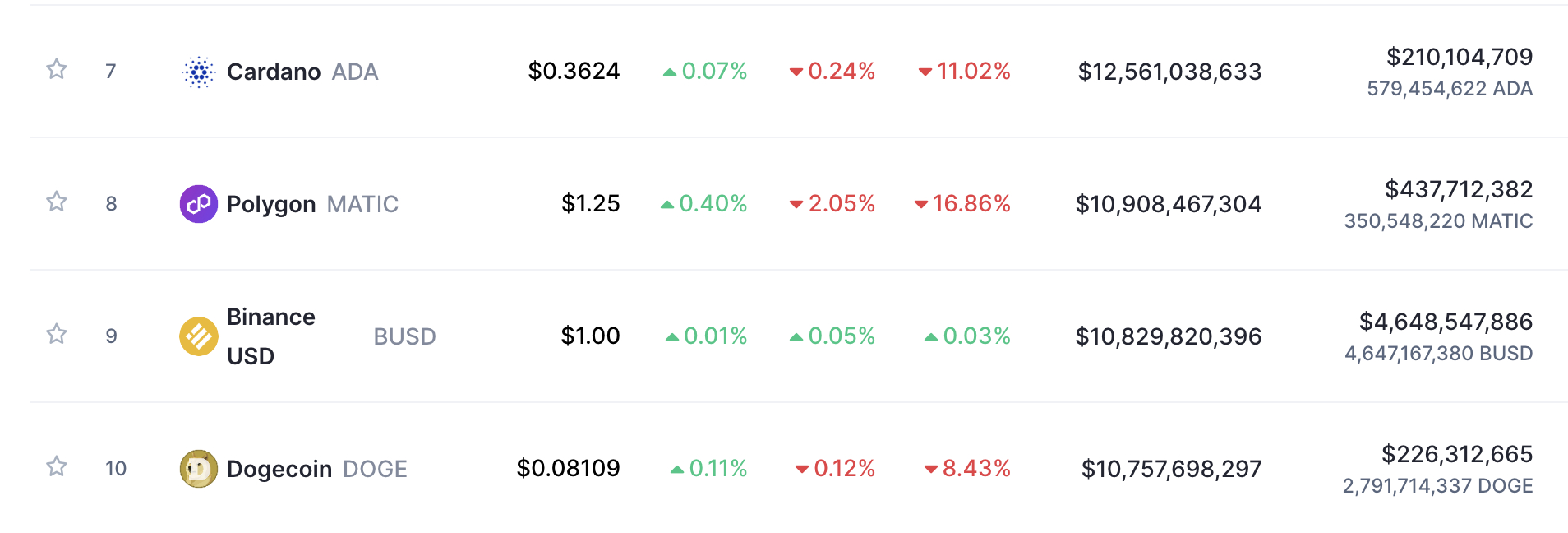Open the Polygon coin name link
Image resolution: width=1568 pixels, height=533 pixels.
271,204
